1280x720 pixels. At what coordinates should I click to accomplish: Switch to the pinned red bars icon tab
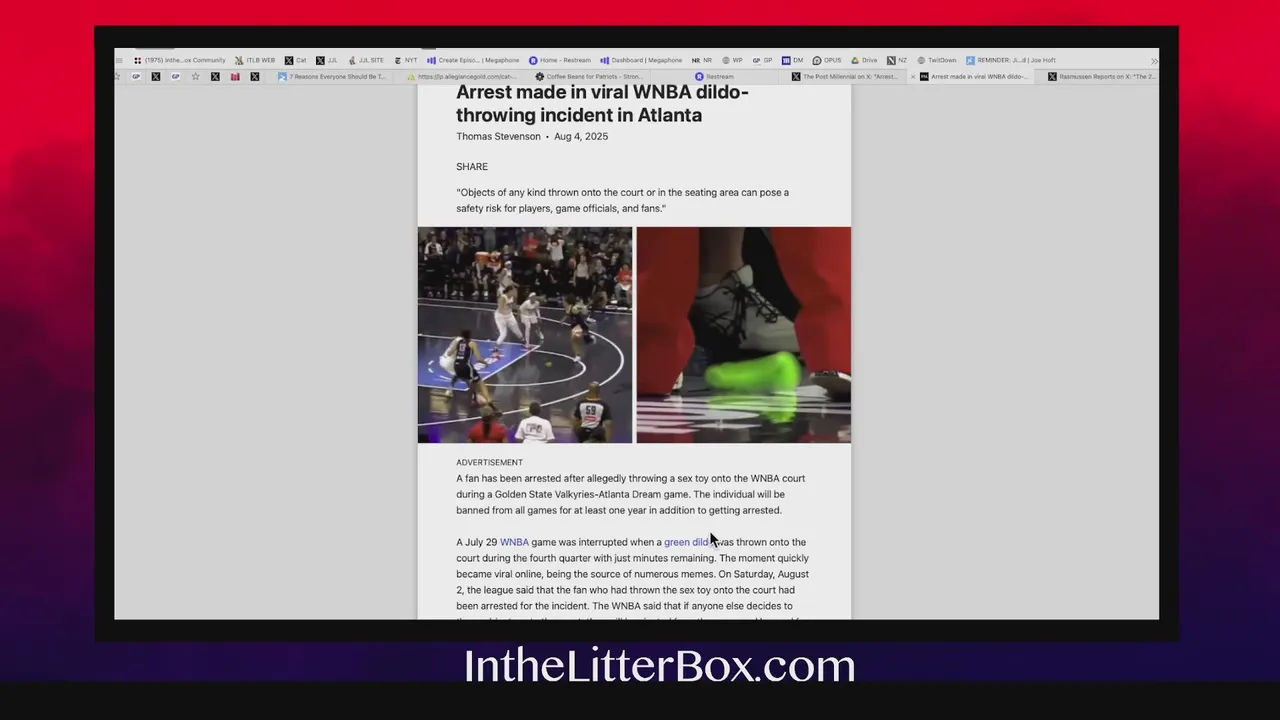[235, 76]
